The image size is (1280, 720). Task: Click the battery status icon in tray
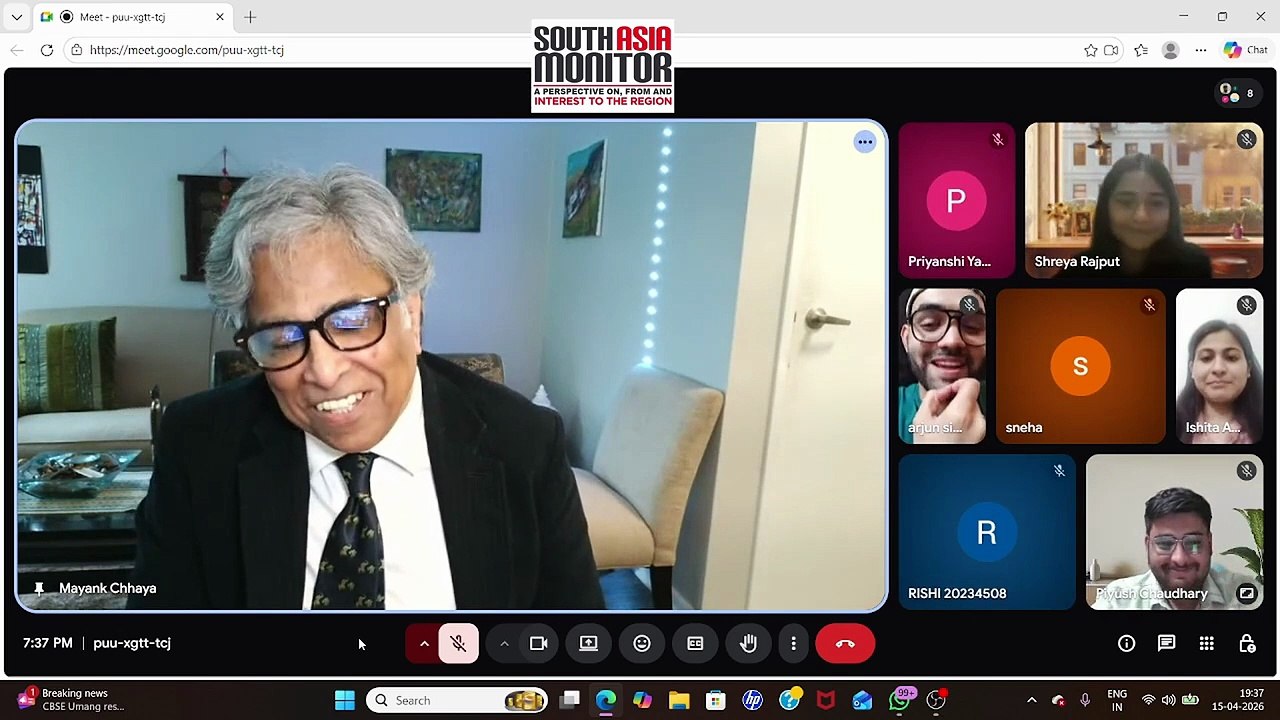[x=1190, y=701]
